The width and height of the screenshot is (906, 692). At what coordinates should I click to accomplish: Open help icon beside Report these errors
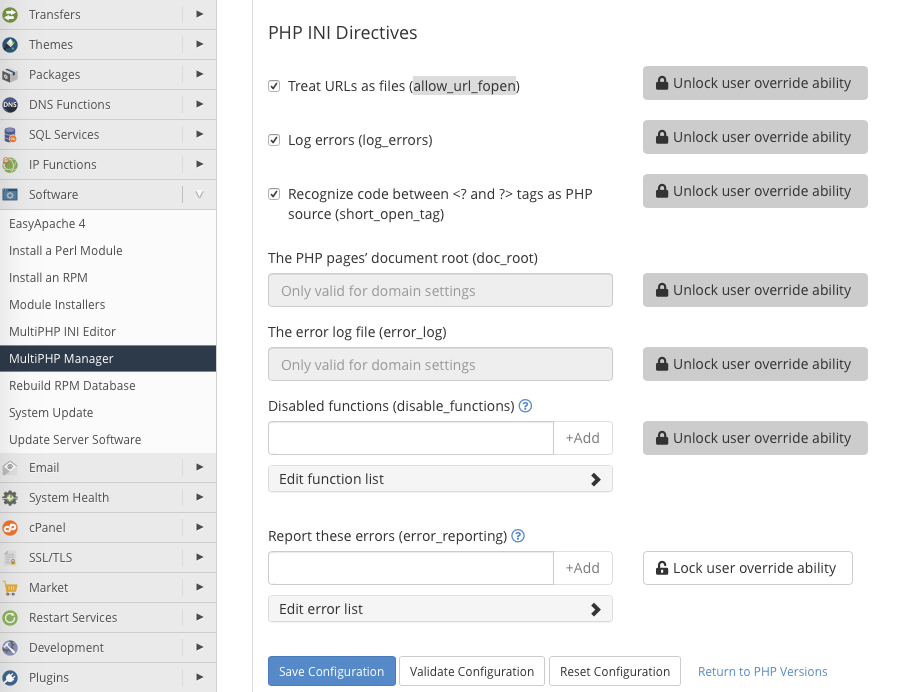(518, 536)
